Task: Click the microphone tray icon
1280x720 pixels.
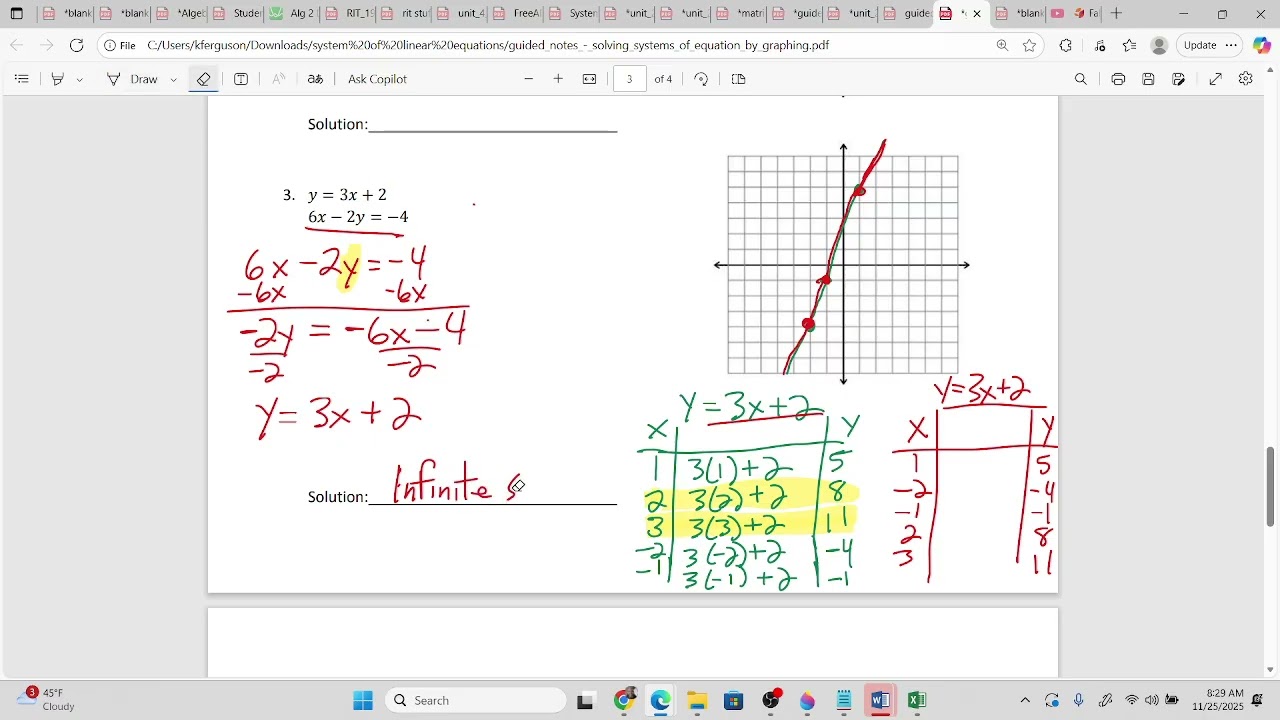Action: coord(1079,701)
